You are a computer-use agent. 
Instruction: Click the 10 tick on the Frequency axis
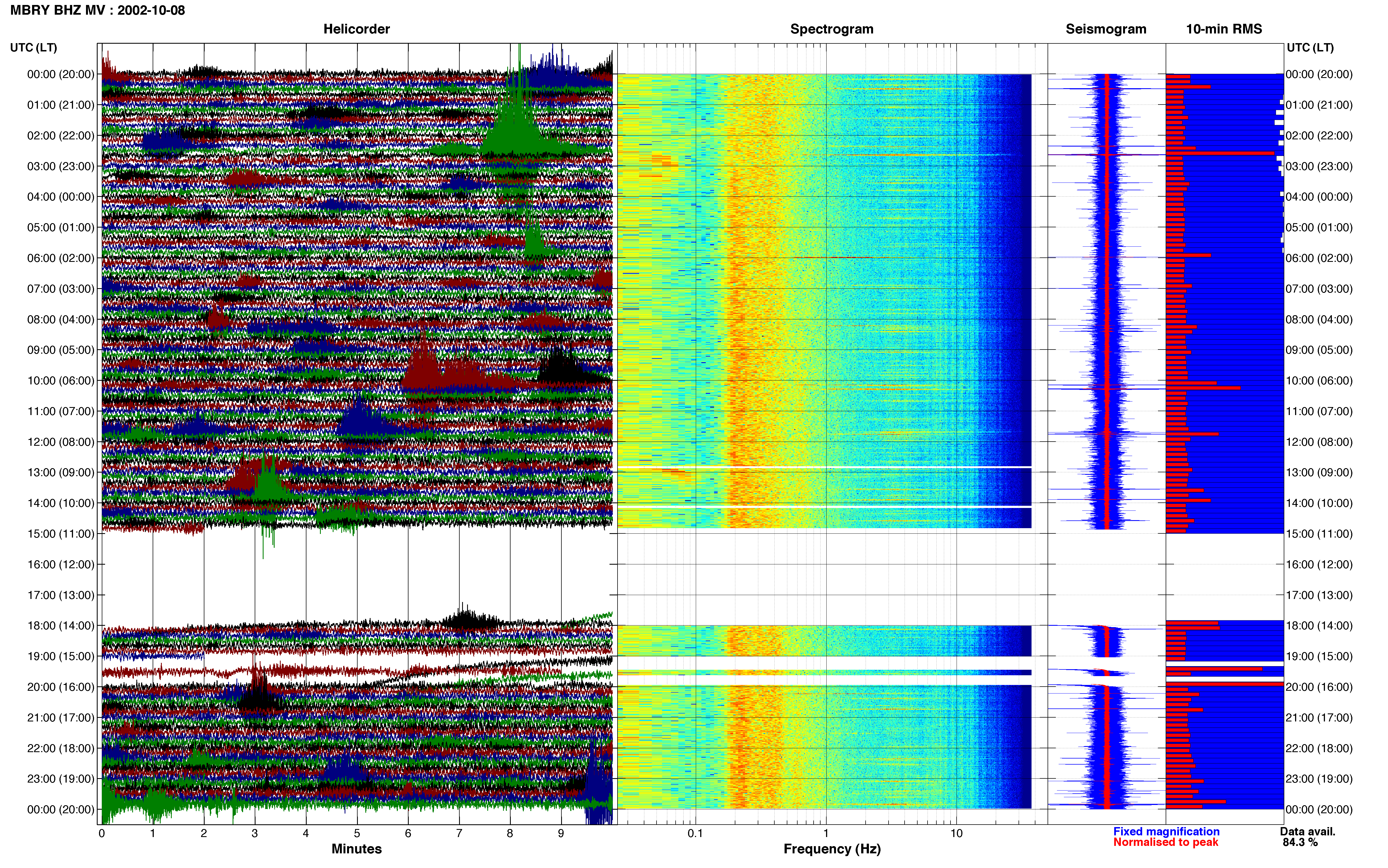(x=956, y=833)
